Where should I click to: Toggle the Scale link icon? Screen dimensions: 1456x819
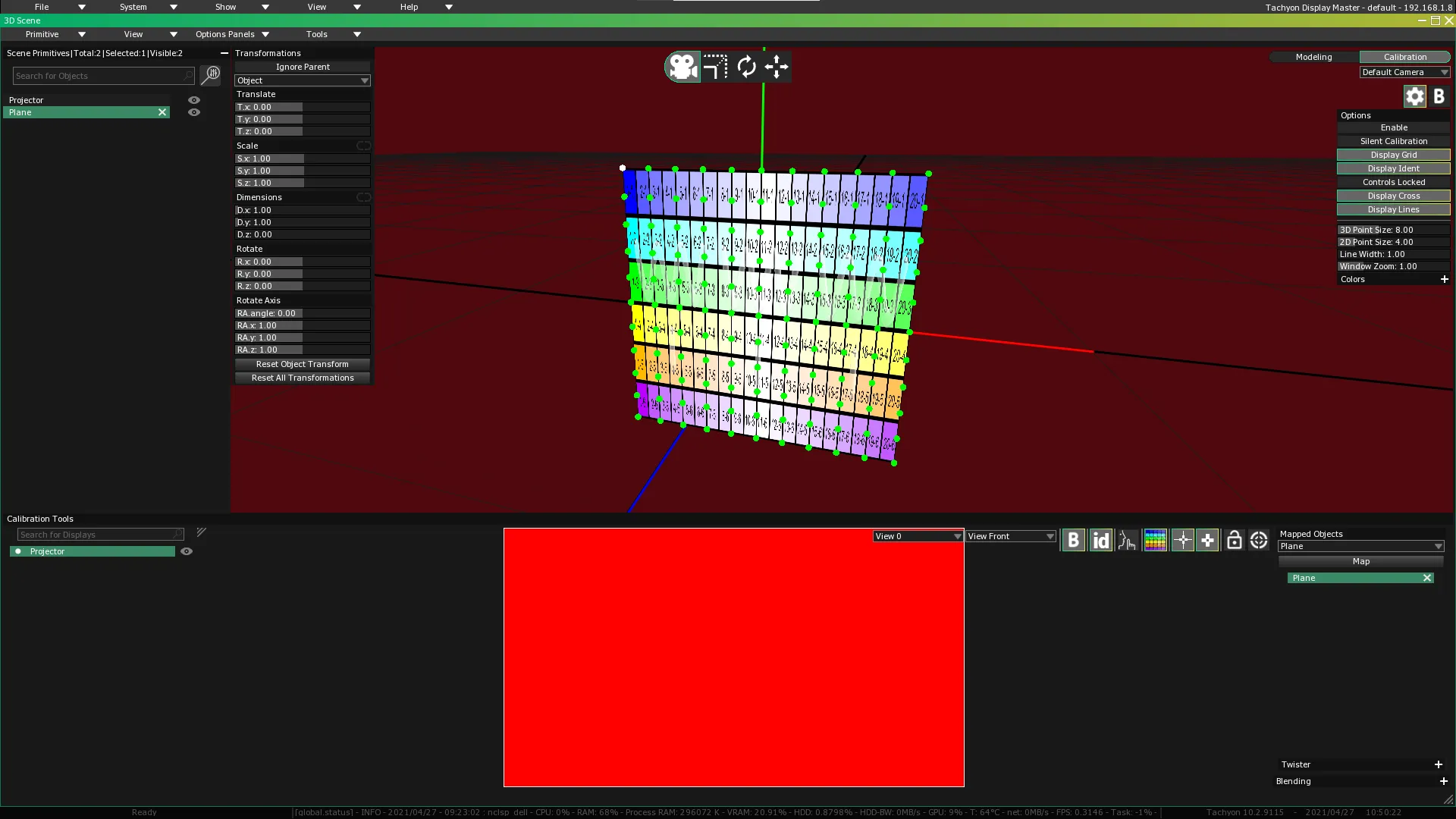tap(364, 146)
